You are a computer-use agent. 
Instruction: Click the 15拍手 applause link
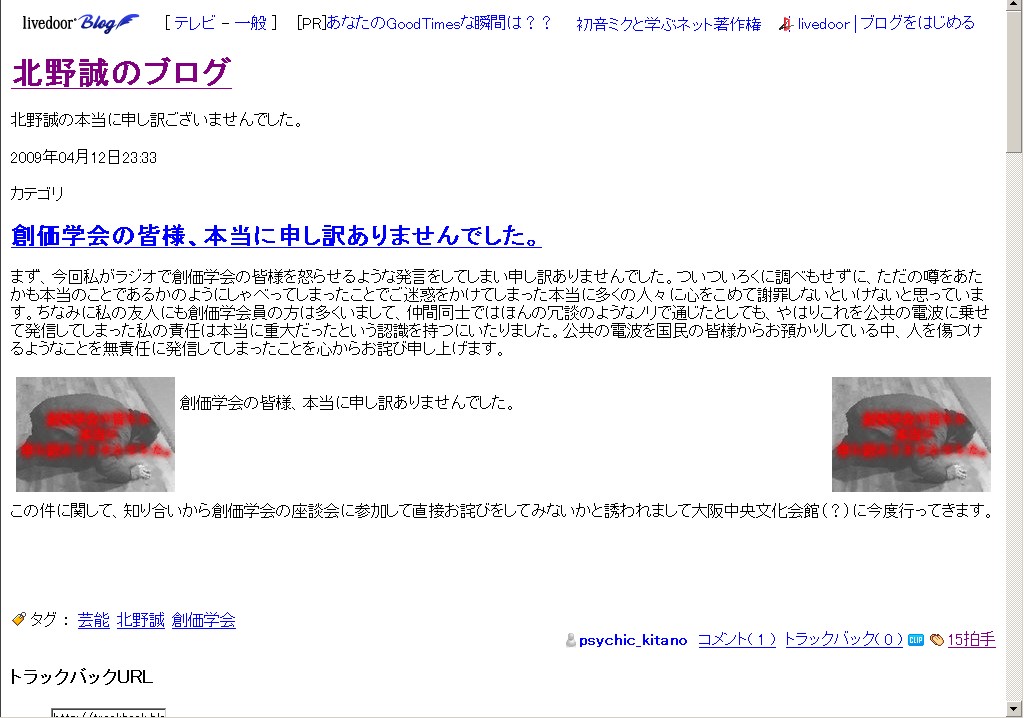pos(972,640)
